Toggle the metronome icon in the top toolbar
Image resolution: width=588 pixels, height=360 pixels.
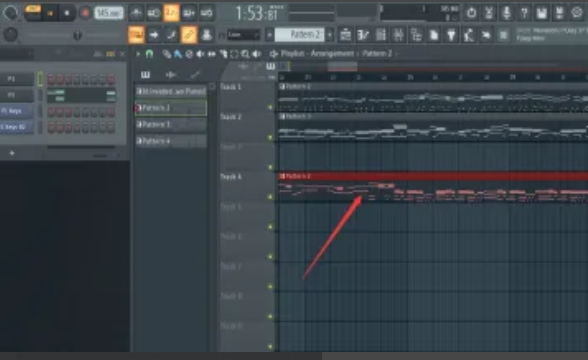[136, 14]
